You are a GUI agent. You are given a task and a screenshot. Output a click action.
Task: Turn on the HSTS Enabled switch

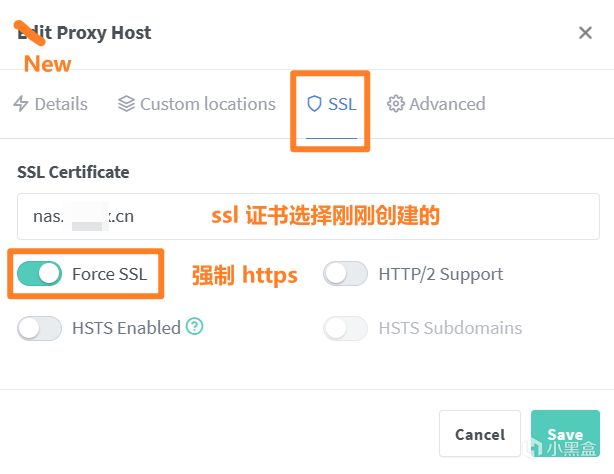click(x=40, y=328)
